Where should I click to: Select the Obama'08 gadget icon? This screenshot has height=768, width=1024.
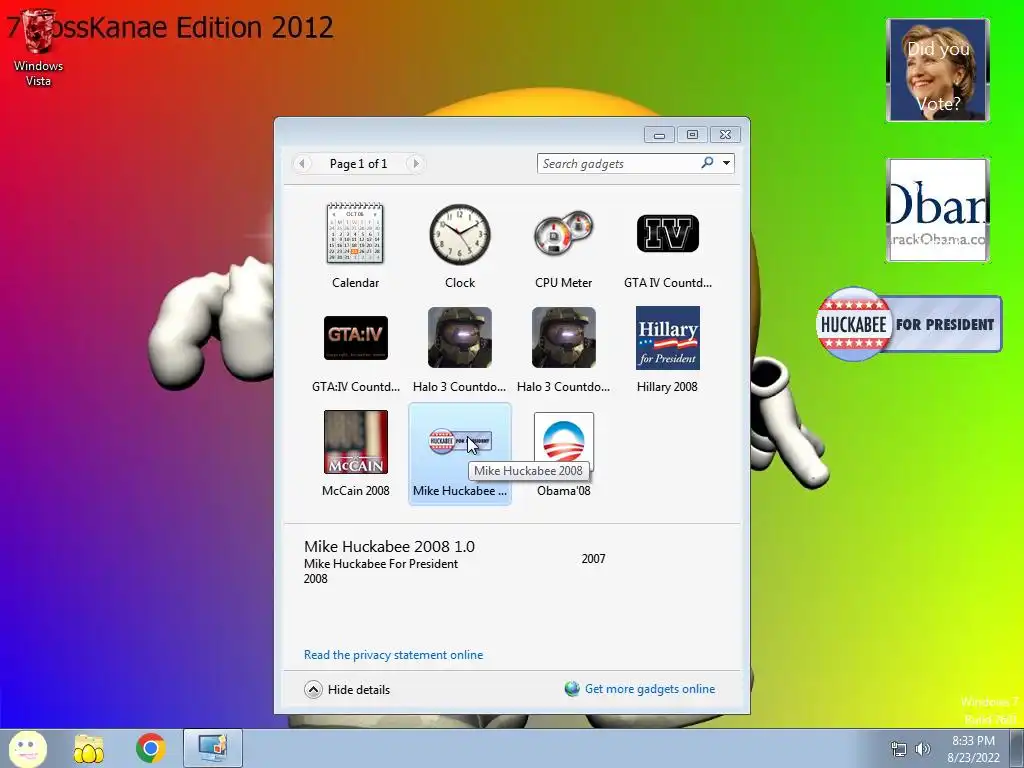point(564,442)
